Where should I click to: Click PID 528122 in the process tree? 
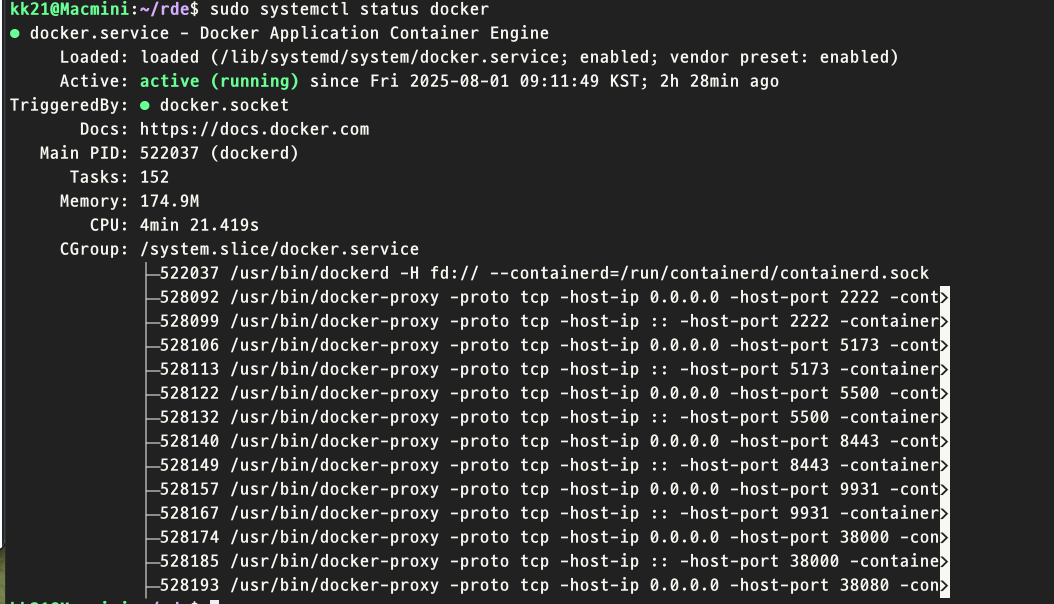tap(190, 393)
